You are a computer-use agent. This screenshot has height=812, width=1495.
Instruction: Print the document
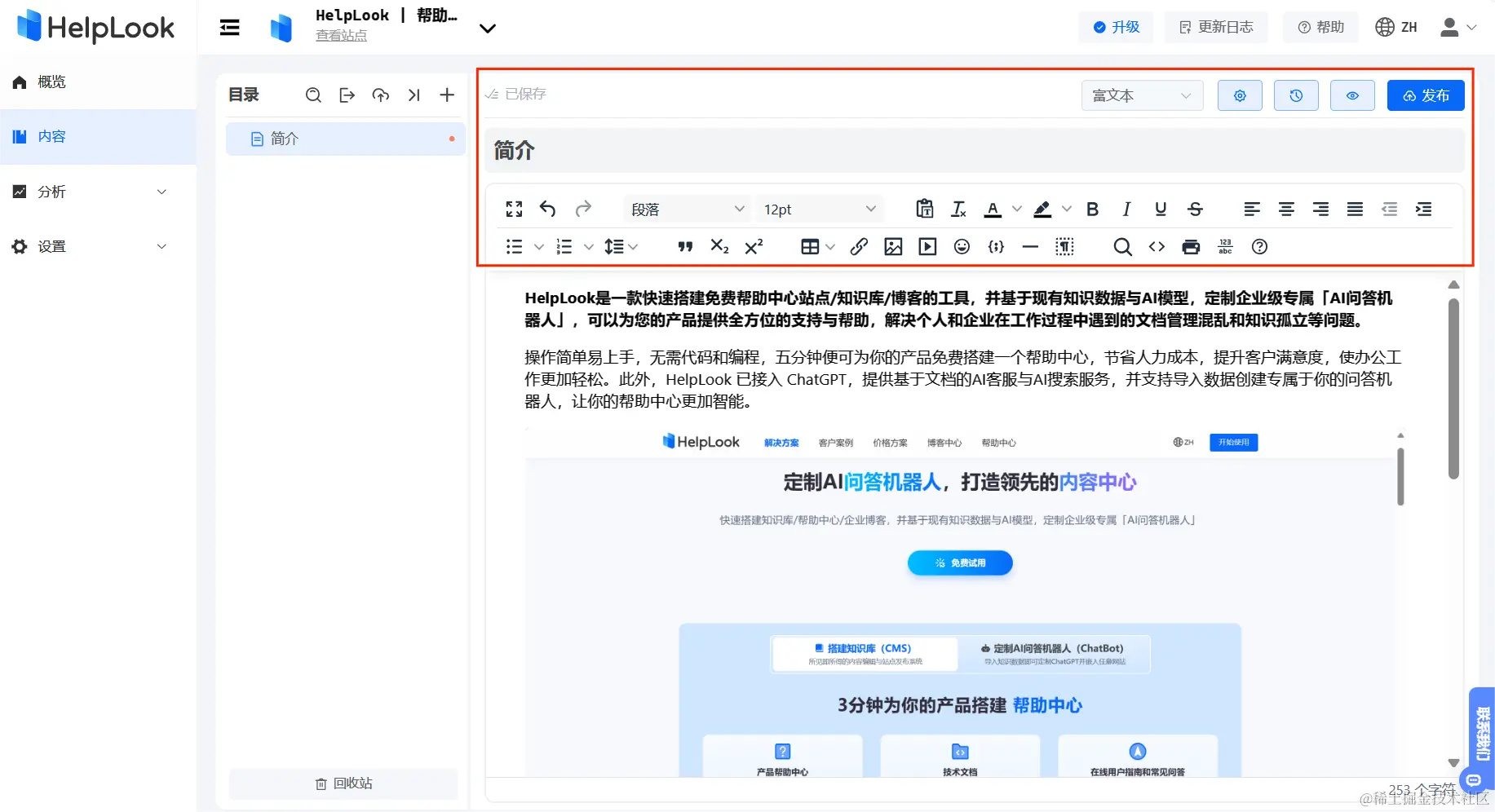pyautogui.click(x=1191, y=247)
